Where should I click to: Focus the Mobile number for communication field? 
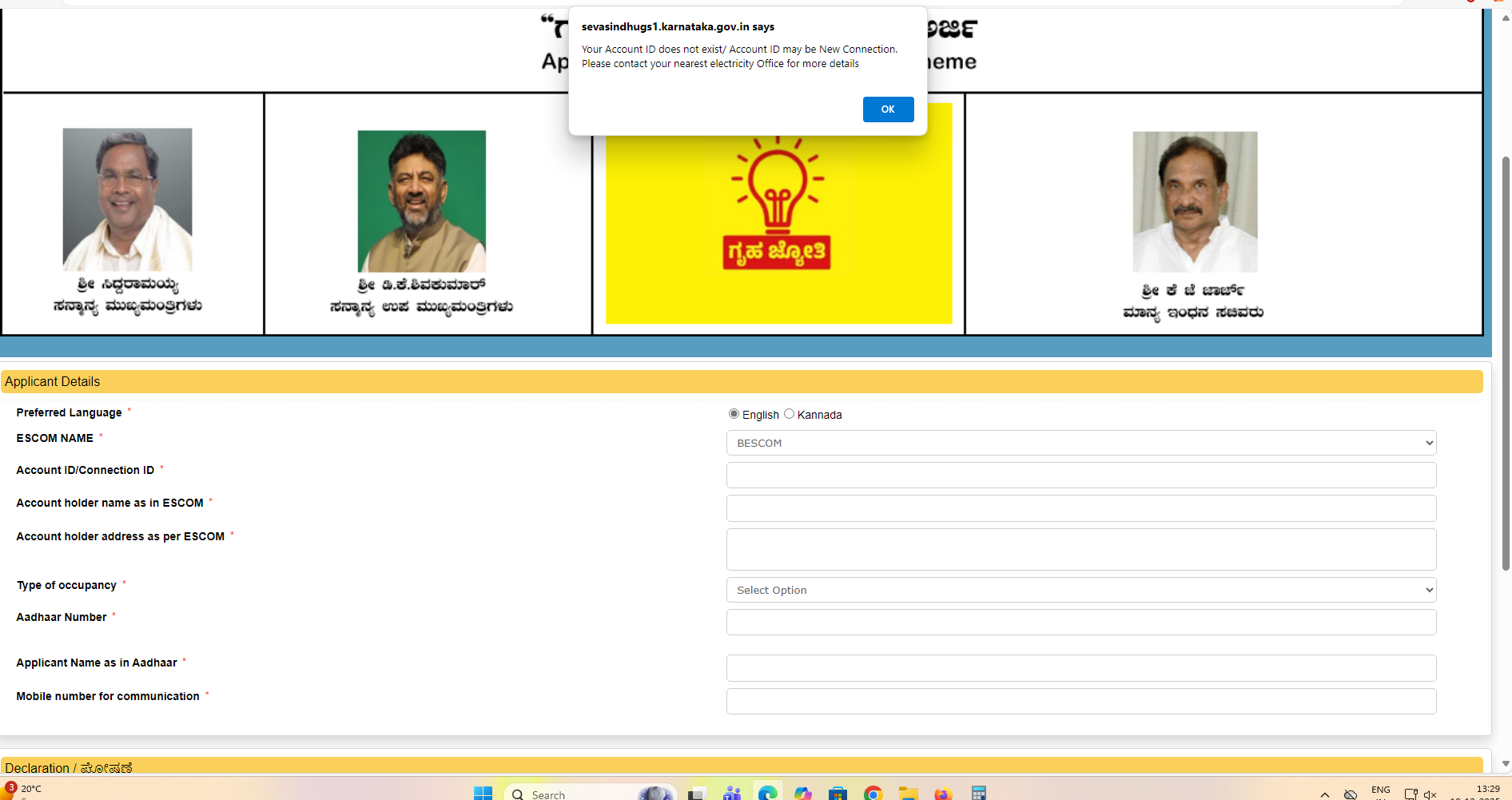(x=1080, y=702)
